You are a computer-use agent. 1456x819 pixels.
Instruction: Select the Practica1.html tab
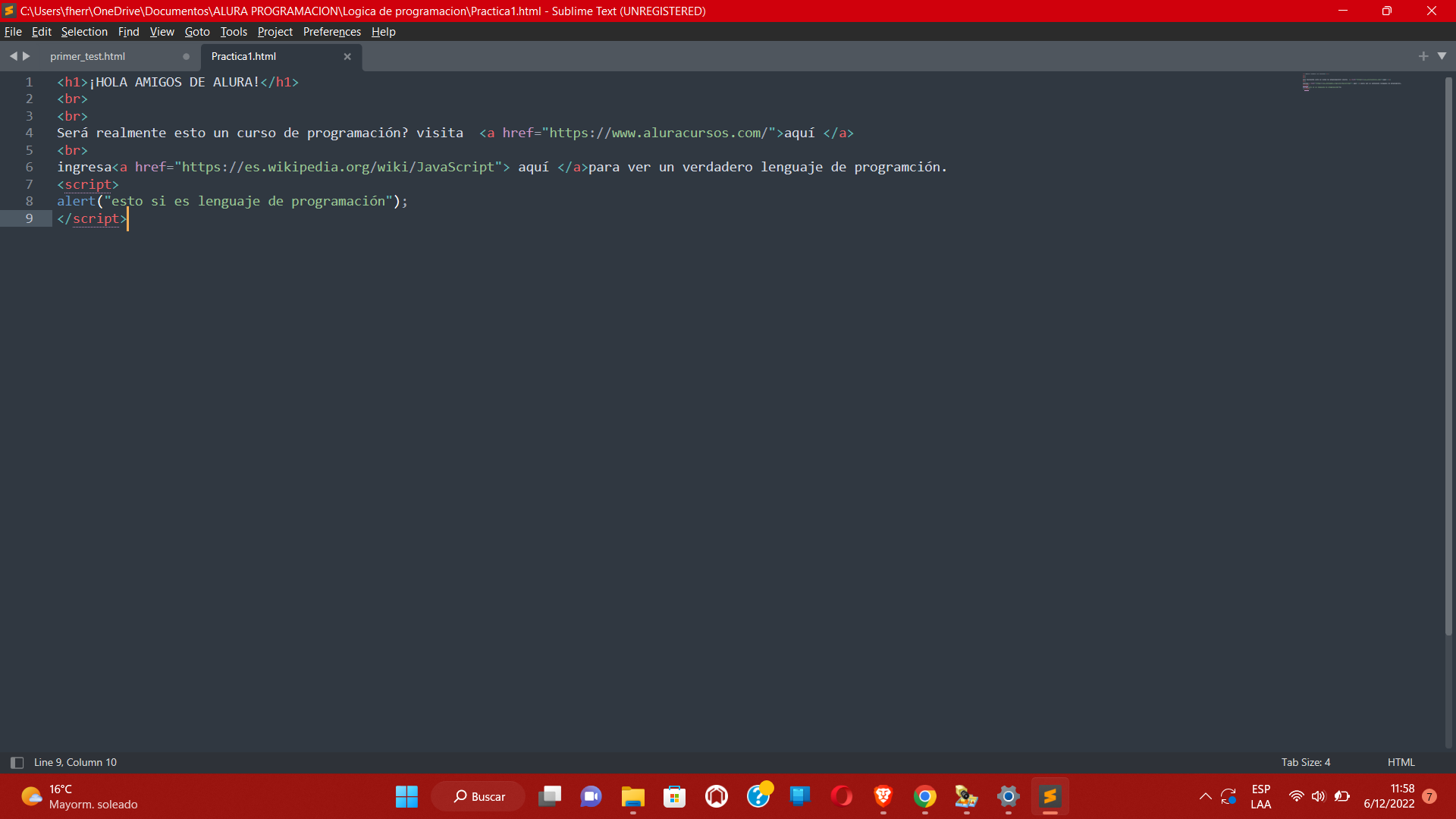tap(244, 56)
